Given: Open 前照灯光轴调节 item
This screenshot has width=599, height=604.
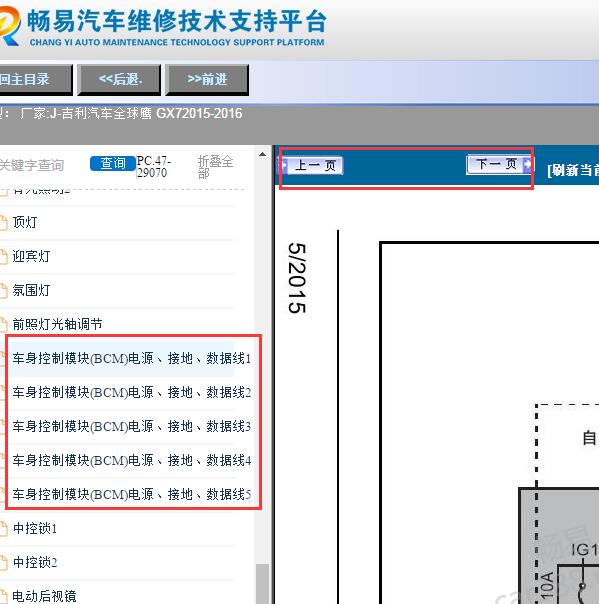Looking at the screenshot, I should pyautogui.click(x=57, y=324).
